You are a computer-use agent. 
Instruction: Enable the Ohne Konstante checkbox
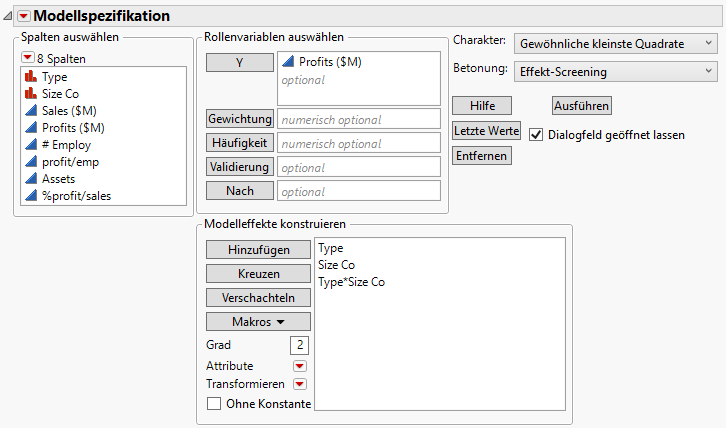213,403
